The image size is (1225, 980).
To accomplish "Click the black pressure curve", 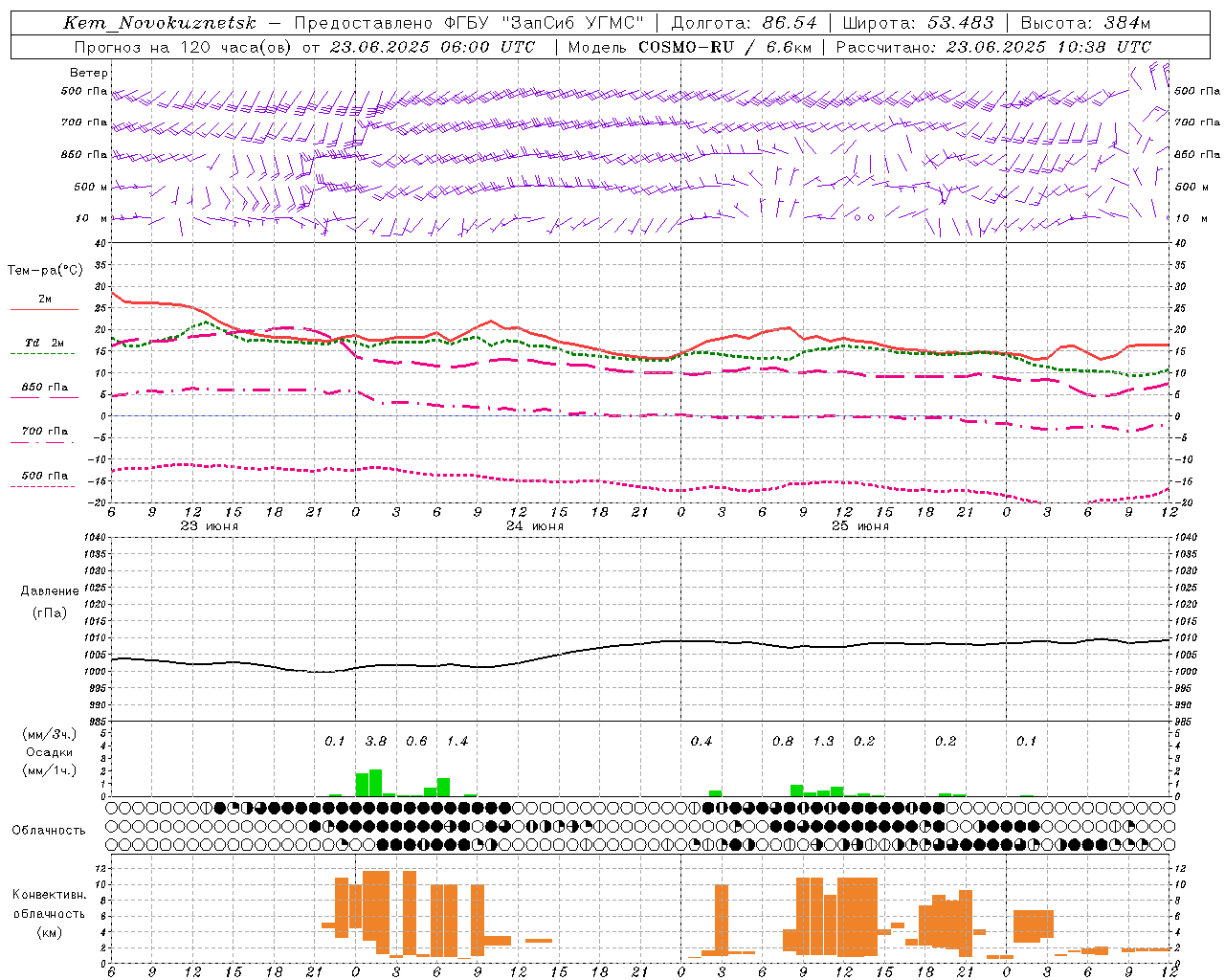I will click(640, 645).
